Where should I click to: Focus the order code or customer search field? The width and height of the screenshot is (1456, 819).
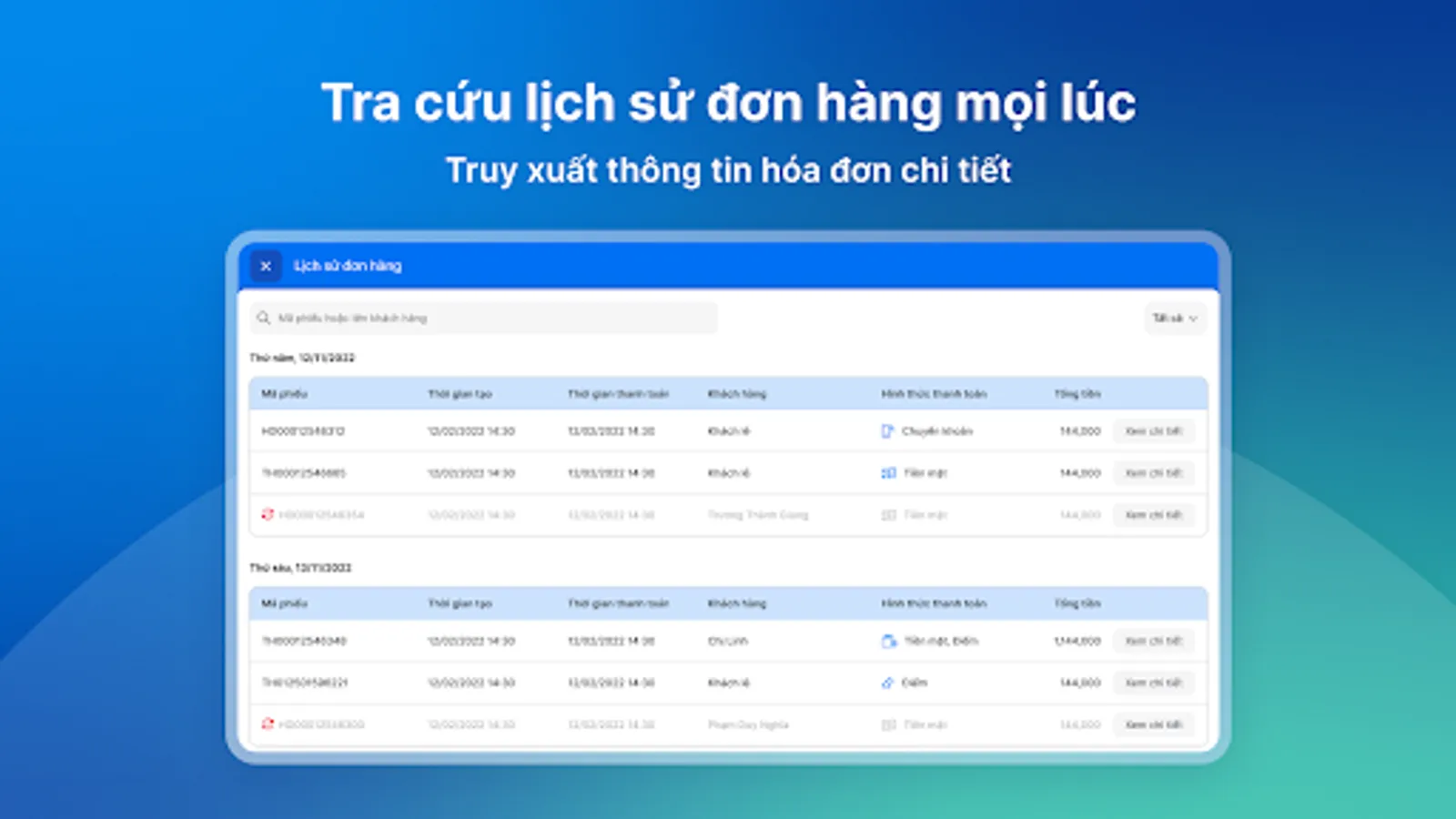(483, 318)
